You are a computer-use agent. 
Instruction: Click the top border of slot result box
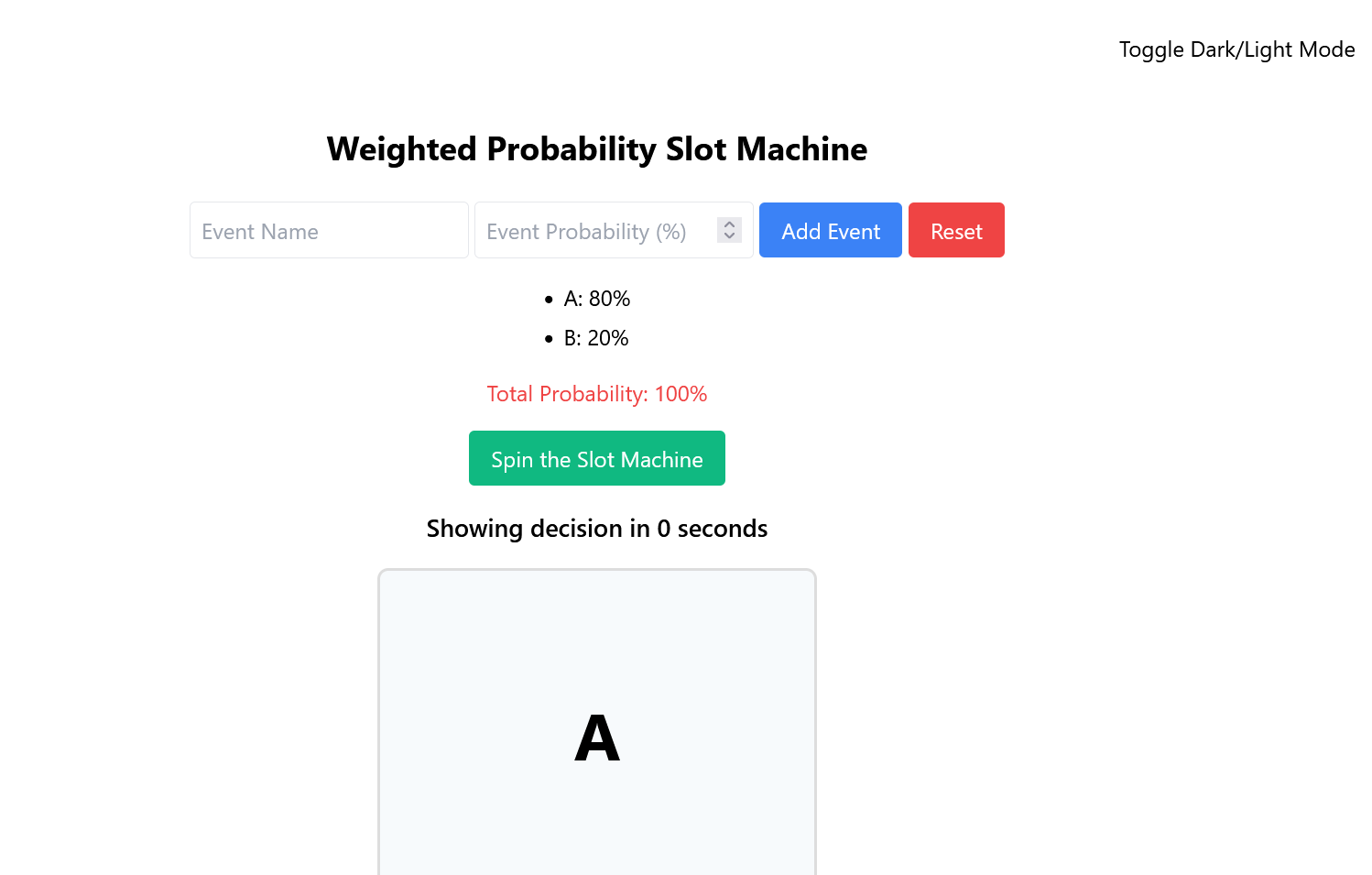tap(597, 570)
